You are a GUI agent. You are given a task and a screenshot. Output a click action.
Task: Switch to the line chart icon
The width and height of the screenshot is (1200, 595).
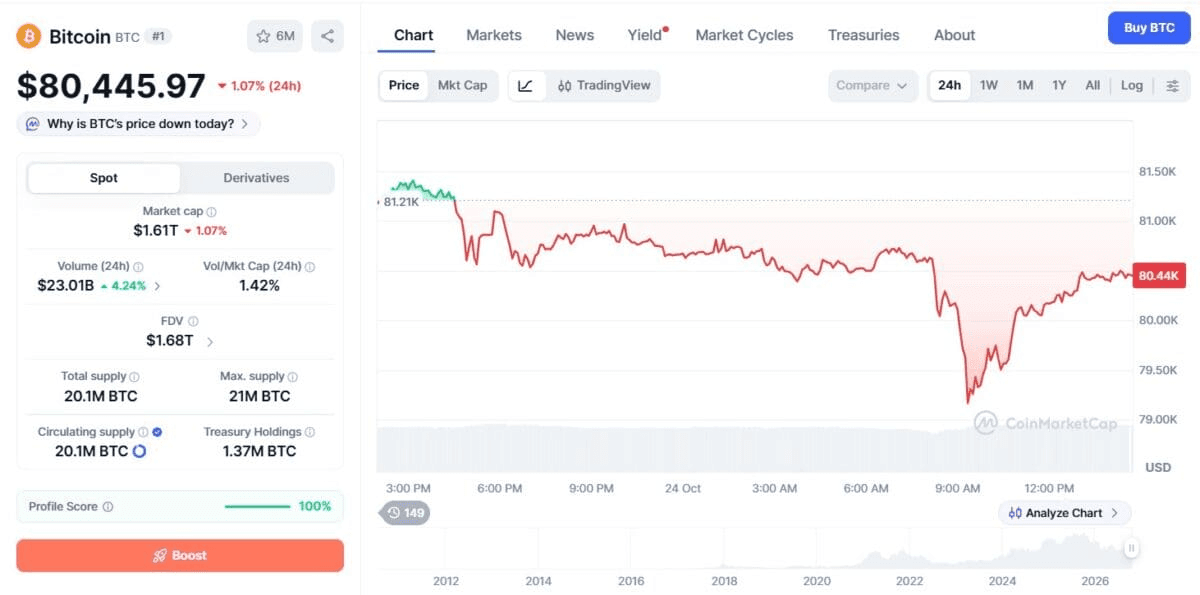point(526,86)
